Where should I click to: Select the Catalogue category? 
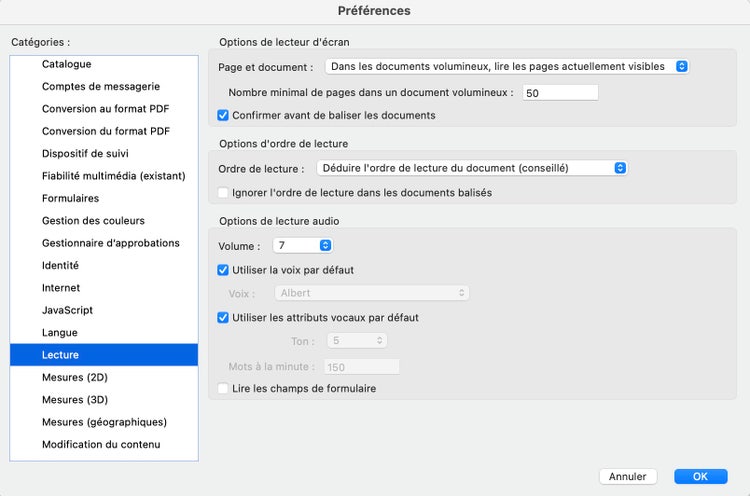[67, 64]
